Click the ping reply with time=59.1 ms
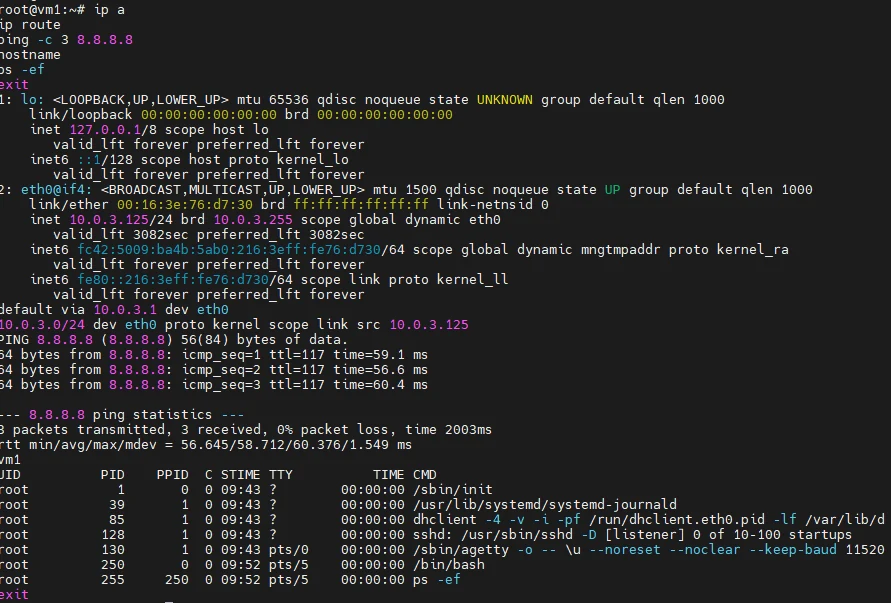The width and height of the screenshot is (891, 603). pyautogui.click(x=214, y=355)
